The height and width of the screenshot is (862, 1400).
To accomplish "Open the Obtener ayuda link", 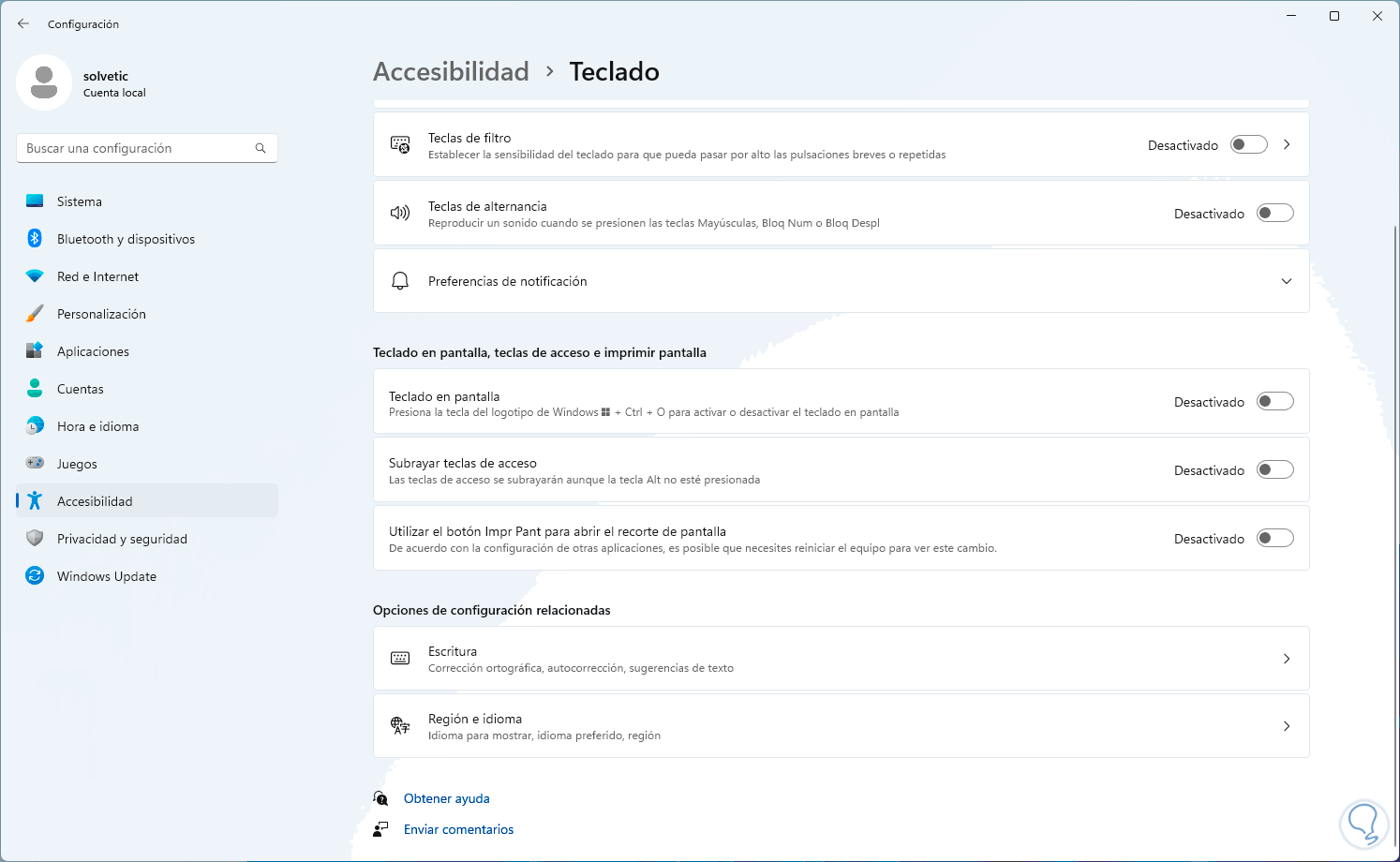I will click(x=447, y=798).
